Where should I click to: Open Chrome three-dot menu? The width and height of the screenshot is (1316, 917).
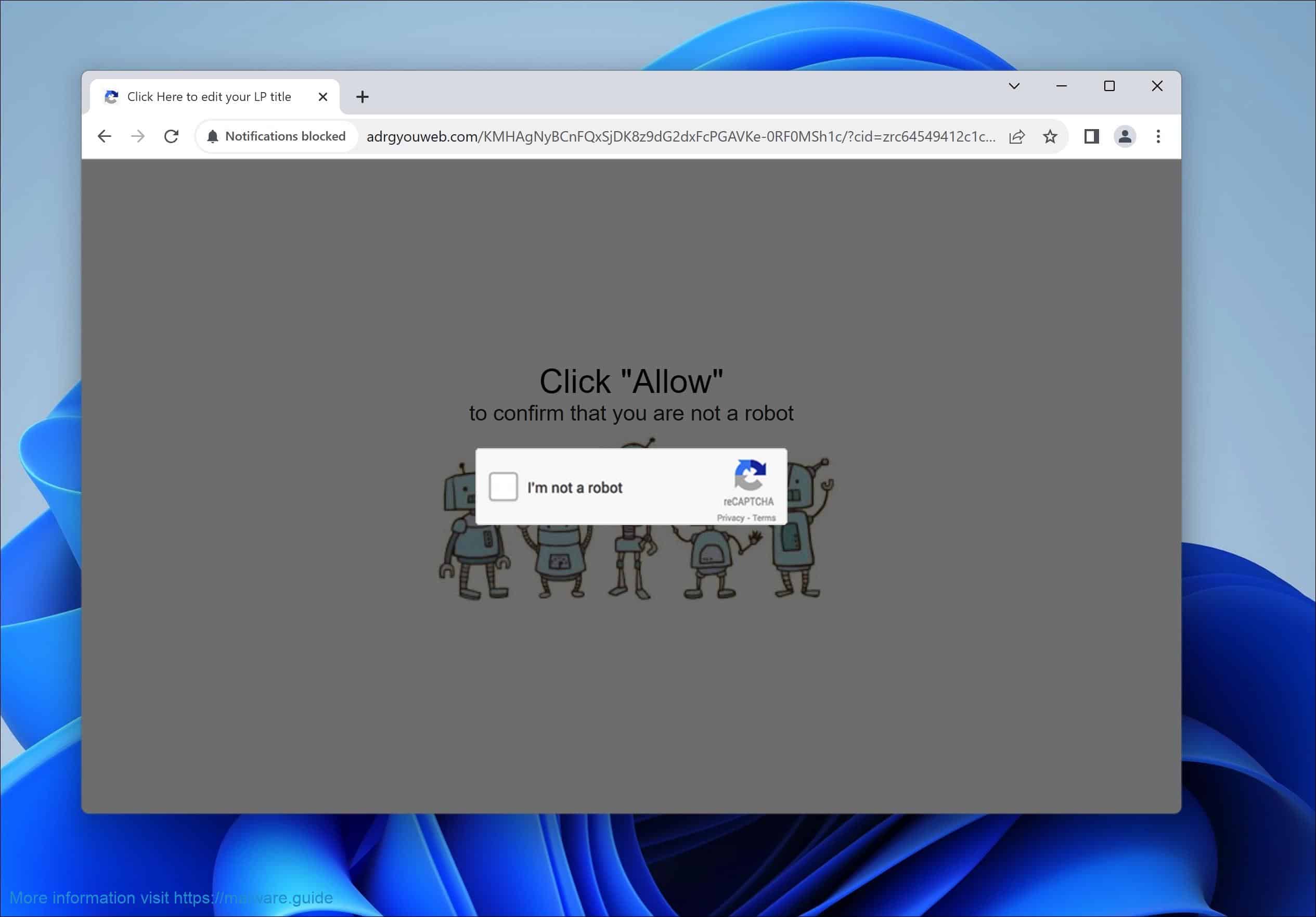click(x=1158, y=136)
